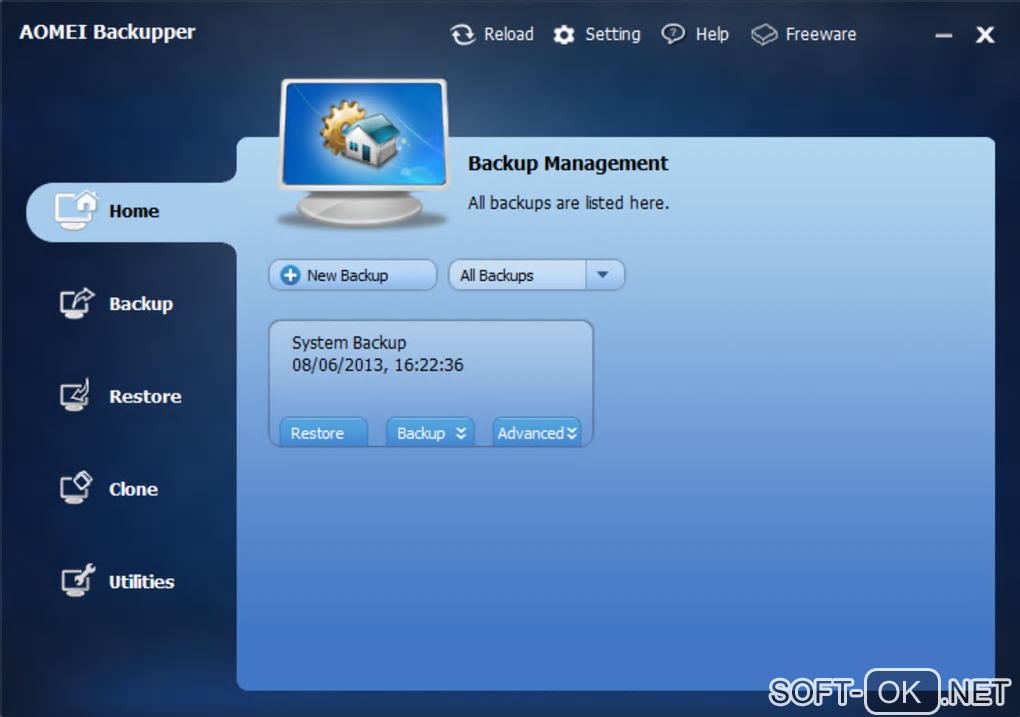Click the AOMEI Backupper title text
Viewport: 1020px width, 717px height.
[x=107, y=32]
